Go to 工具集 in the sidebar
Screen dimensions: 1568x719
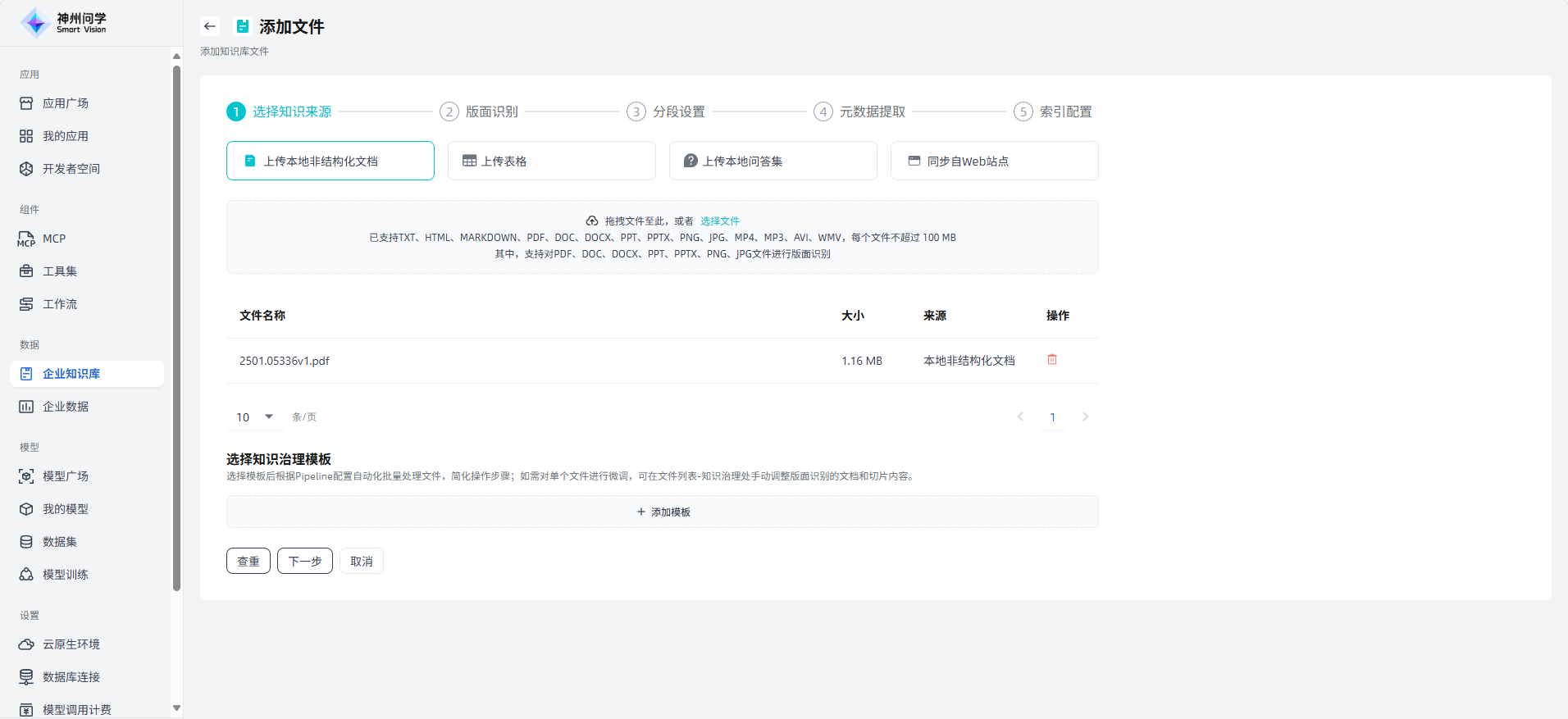point(60,271)
